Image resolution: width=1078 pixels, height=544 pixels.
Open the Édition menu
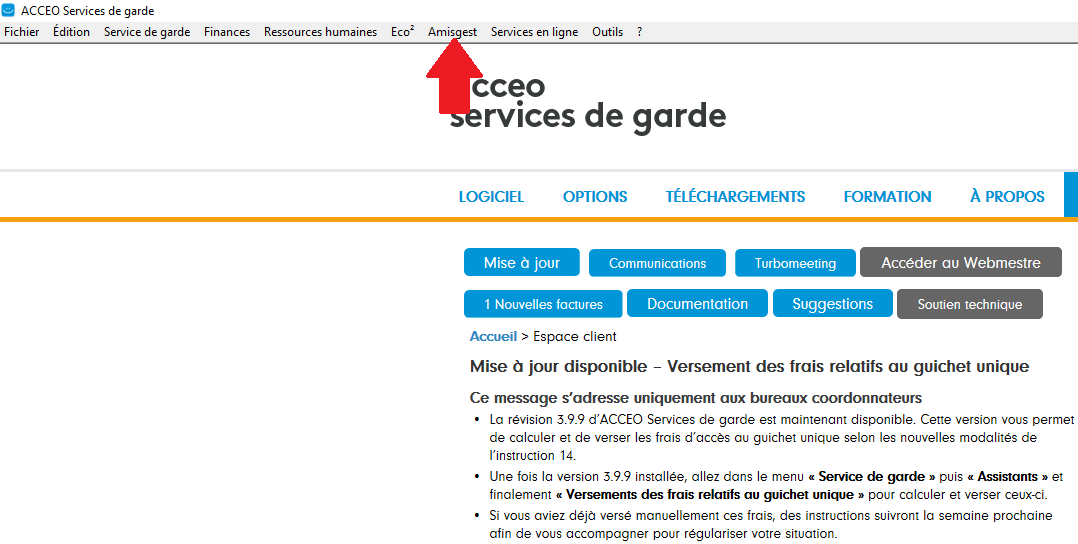point(71,32)
